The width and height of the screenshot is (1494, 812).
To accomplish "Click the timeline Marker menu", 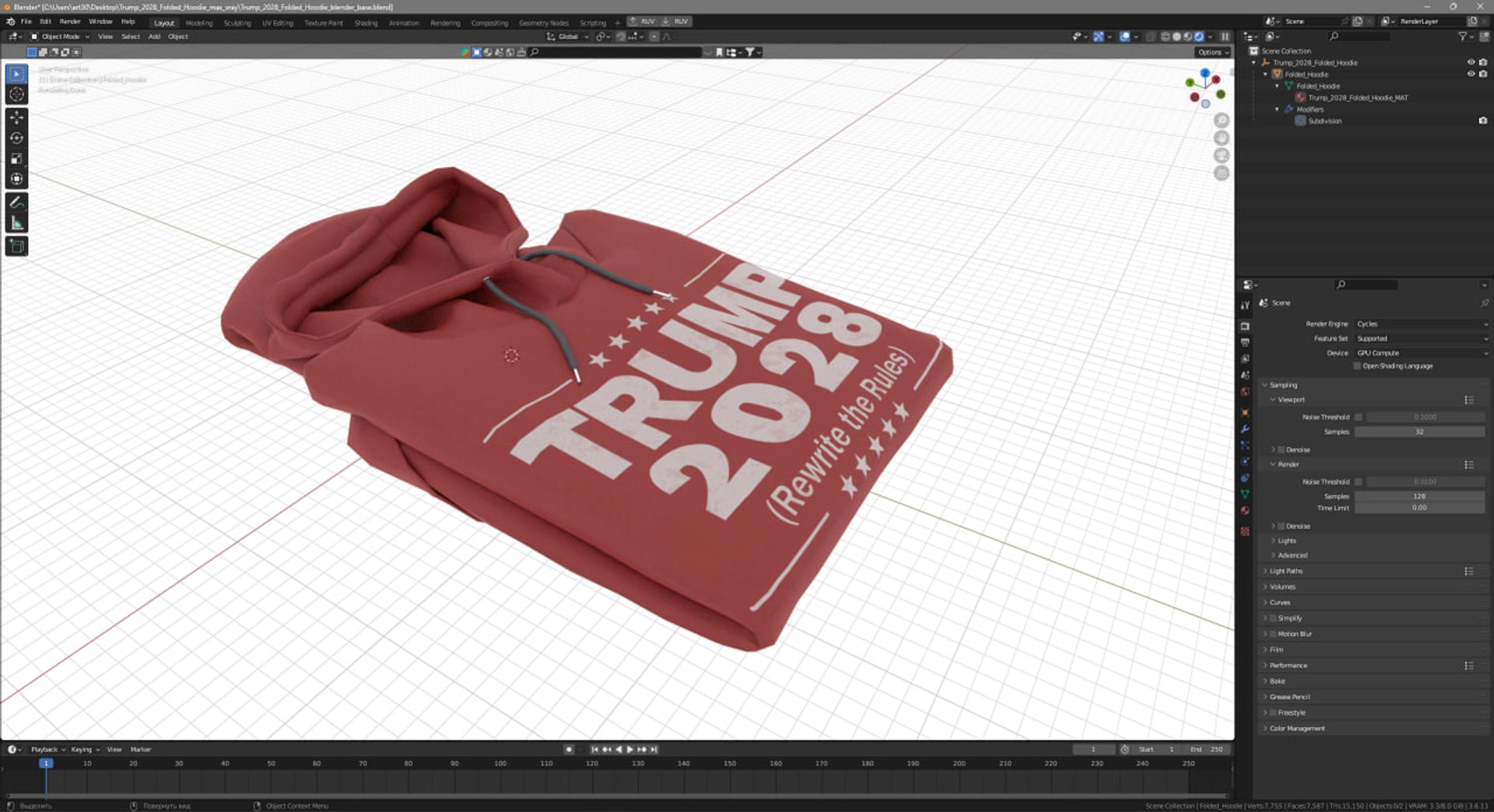I will pyautogui.click(x=141, y=749).
